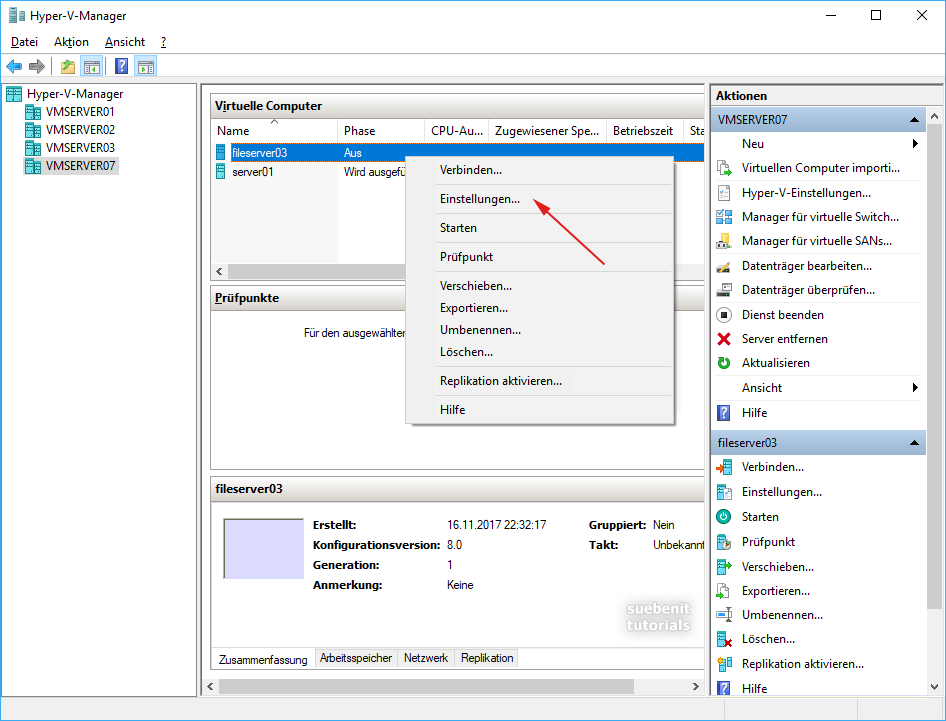The width and height of the screenshot is (946, 721).
Task: Click the Prüfpunkt icon in Aktionen
Action: pyautogui.click(x=724, y=542)
